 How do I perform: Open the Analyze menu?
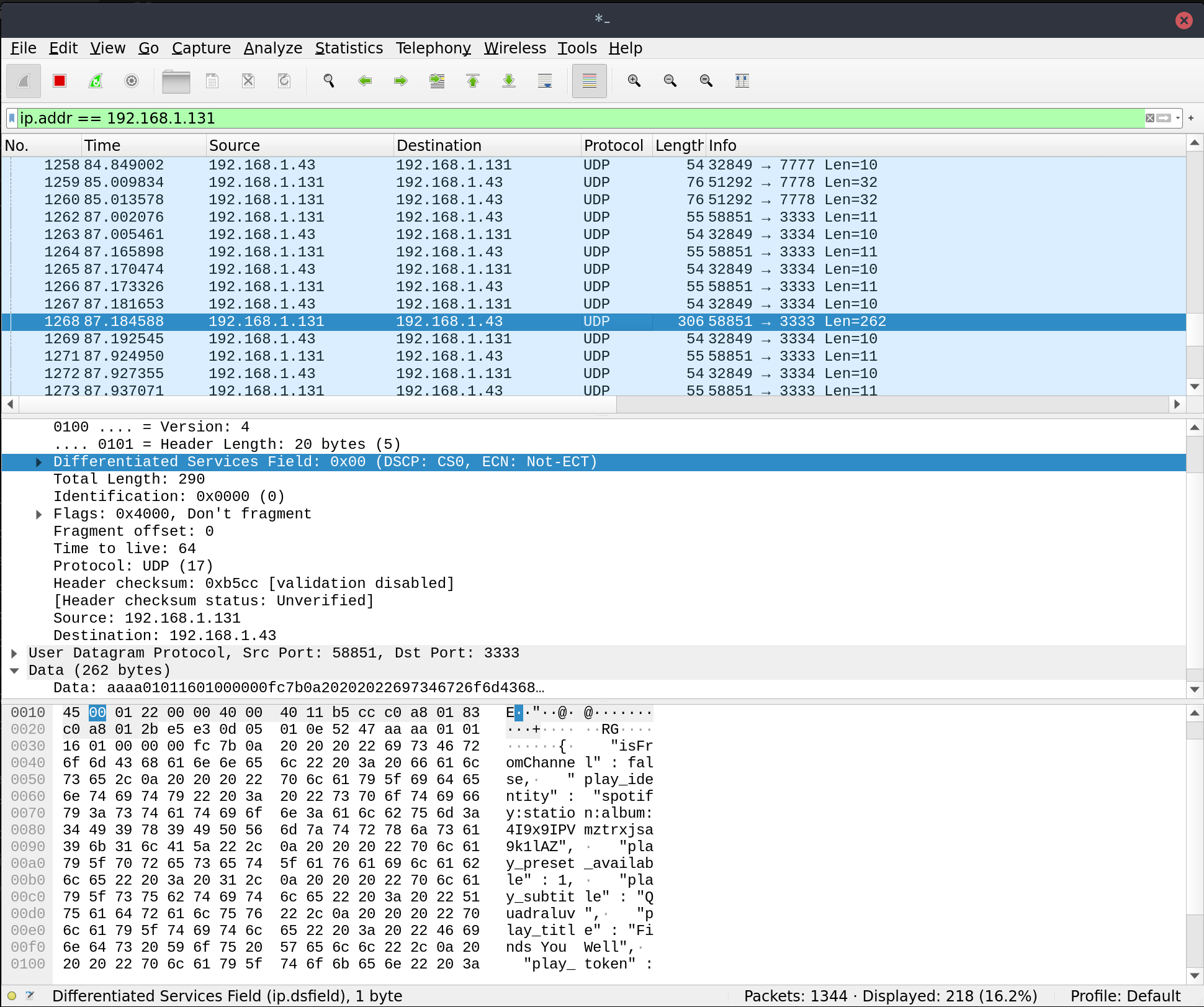(273, 48)
